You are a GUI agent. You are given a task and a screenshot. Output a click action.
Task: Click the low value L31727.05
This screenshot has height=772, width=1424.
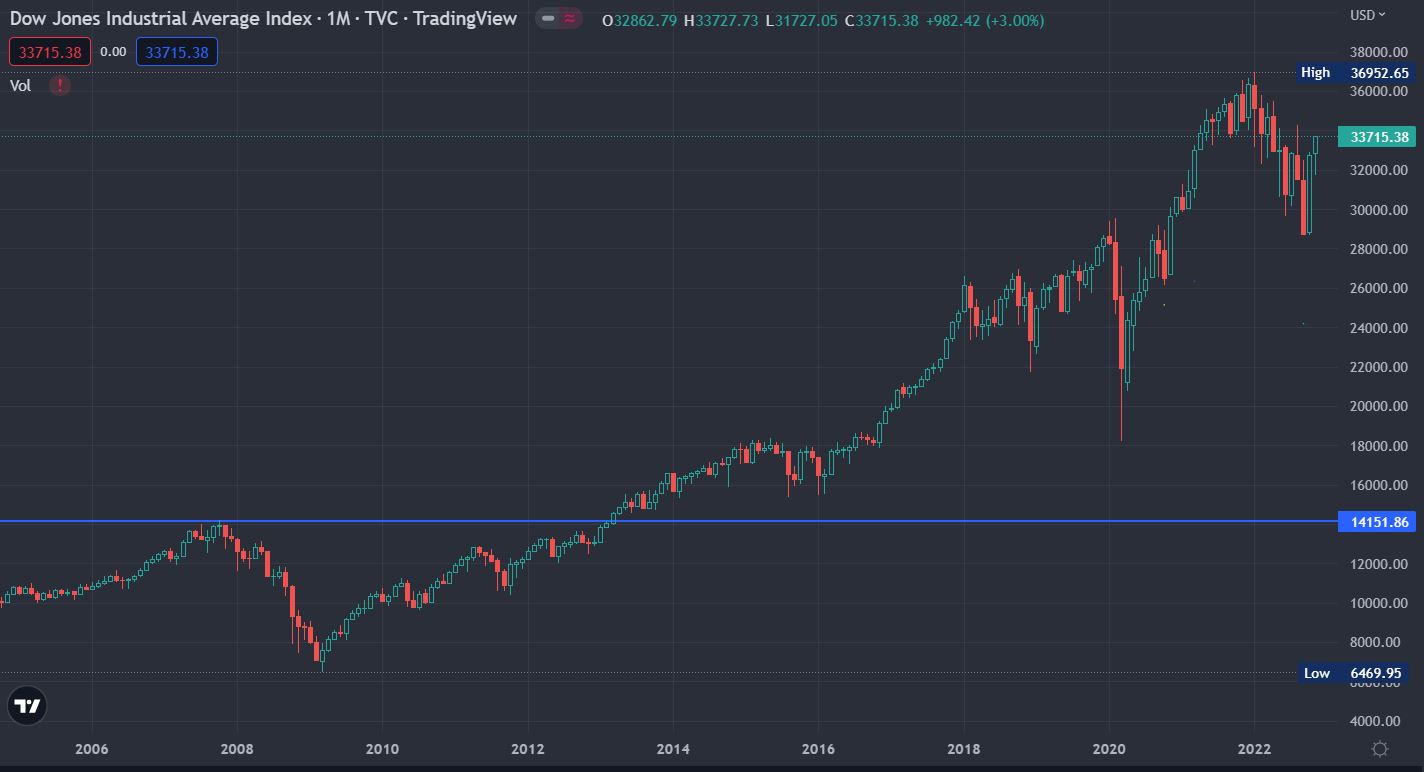click(802, 20)
